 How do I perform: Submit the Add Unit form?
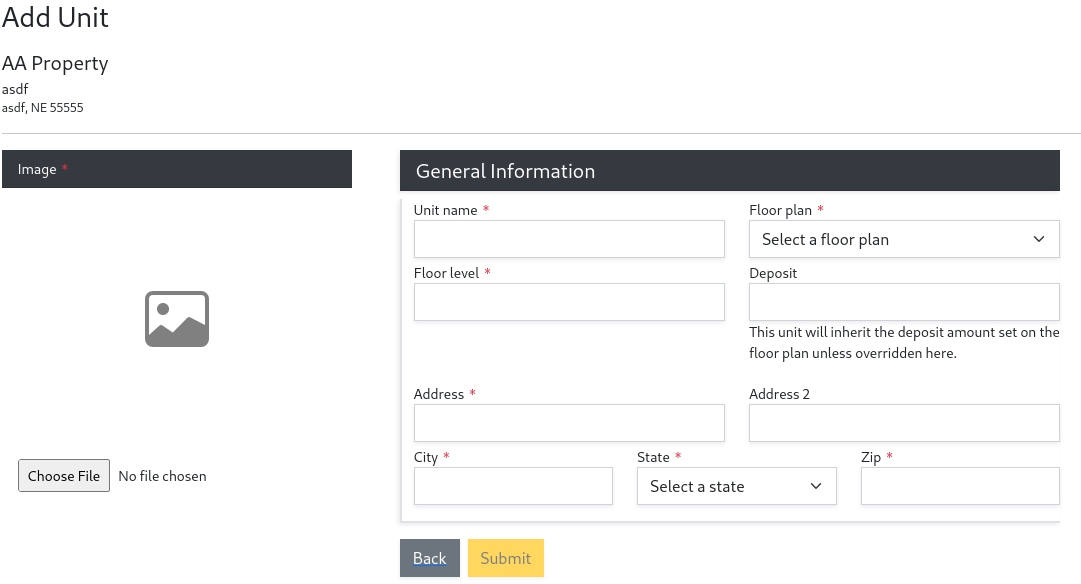click(x=505, y=558)
